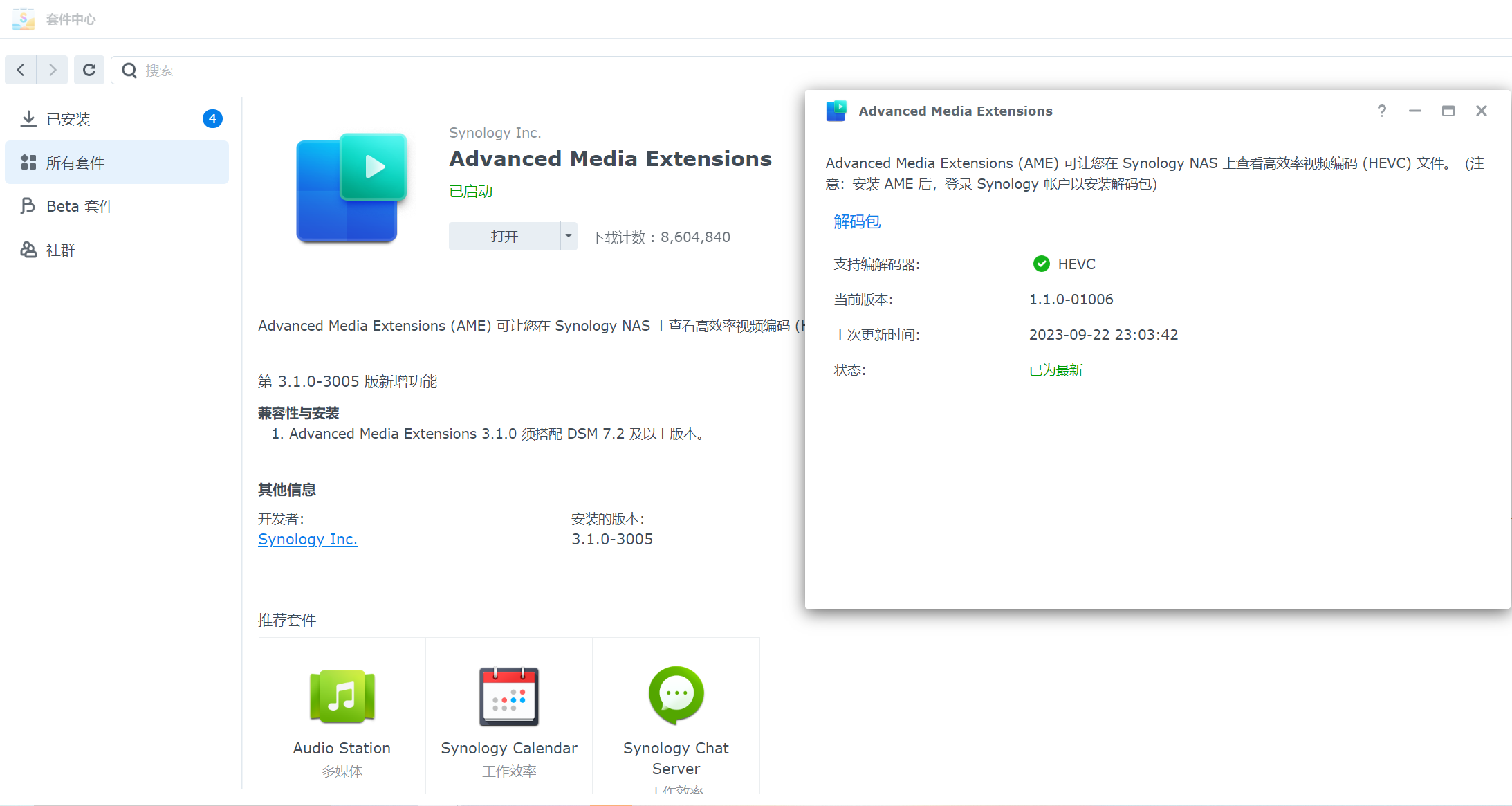
Task: Click the 打开 open button
Action: (x=504, y=237)
